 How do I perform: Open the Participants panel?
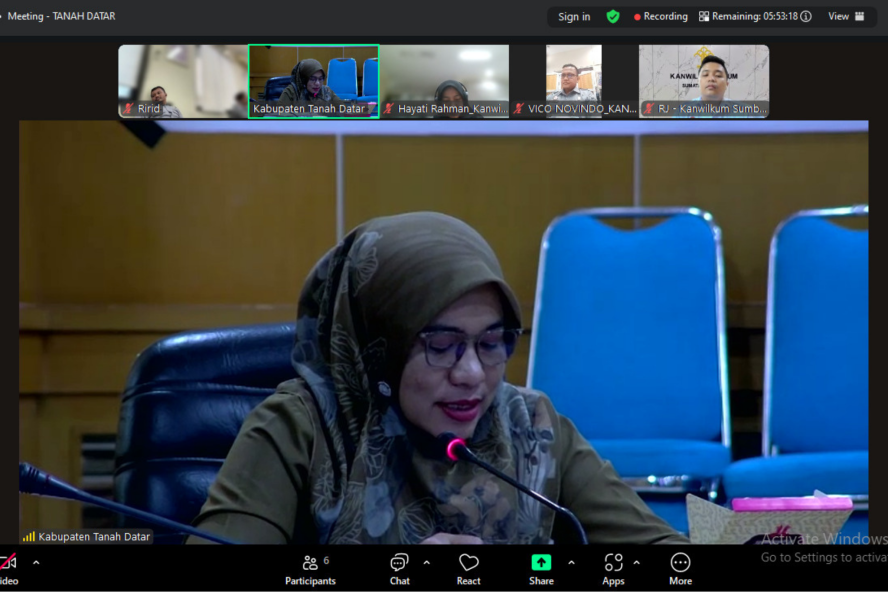click(x=310, y=569)
